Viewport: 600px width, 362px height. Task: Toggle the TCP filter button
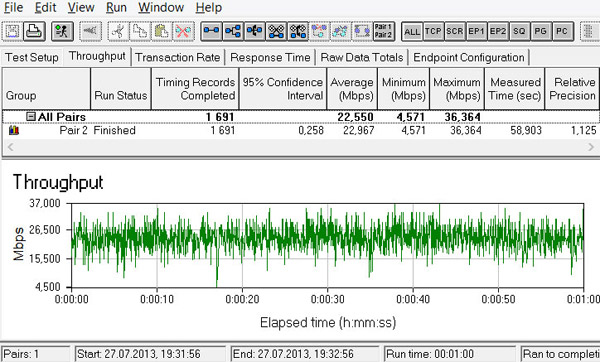[433, 31]
